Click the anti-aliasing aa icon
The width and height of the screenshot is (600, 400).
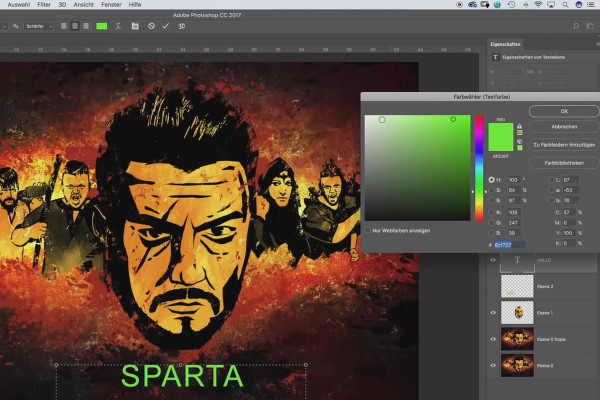pos(16,26)
